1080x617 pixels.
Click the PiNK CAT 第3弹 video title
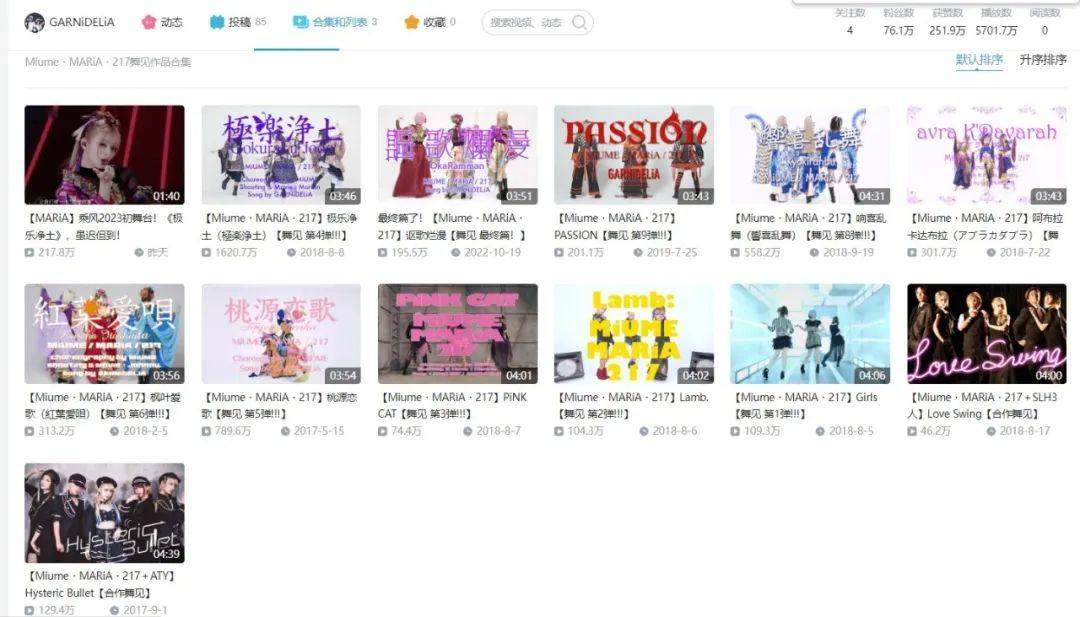[x=453, y=406]
